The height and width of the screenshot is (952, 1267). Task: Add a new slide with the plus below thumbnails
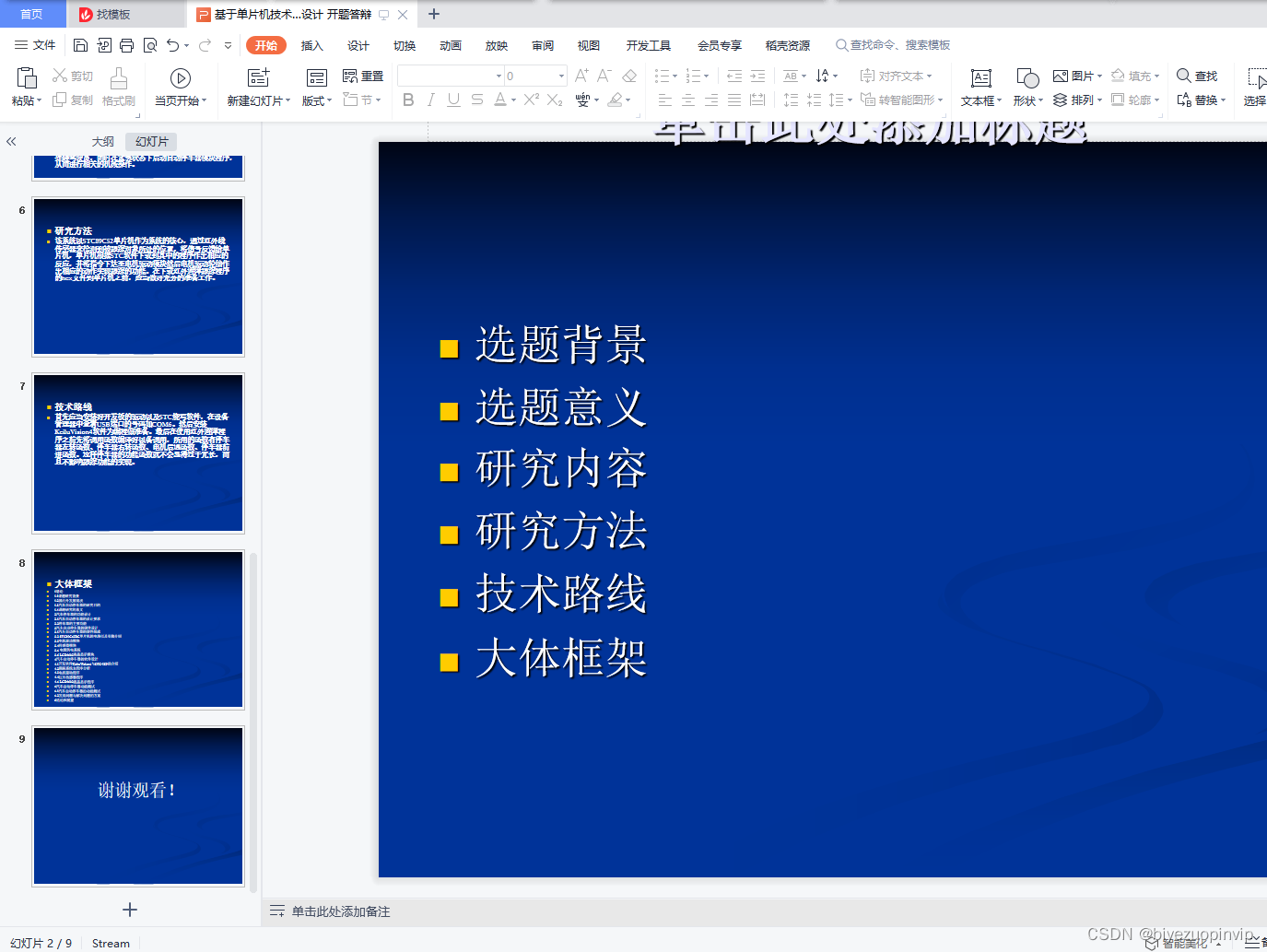(x=130, y=910)
